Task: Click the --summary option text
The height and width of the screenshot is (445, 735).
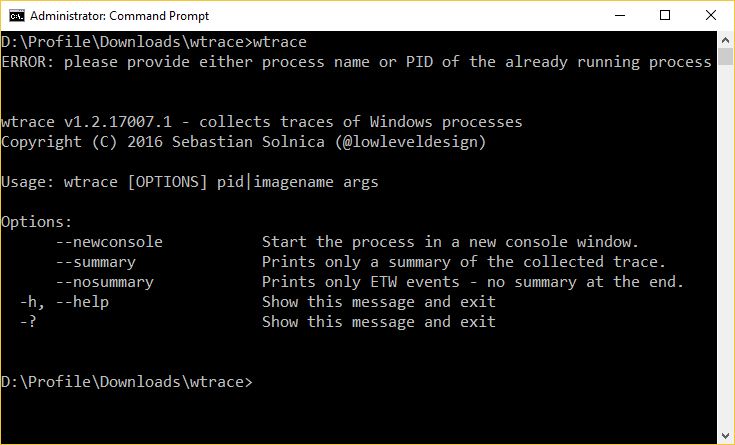Action: [96, 262]
